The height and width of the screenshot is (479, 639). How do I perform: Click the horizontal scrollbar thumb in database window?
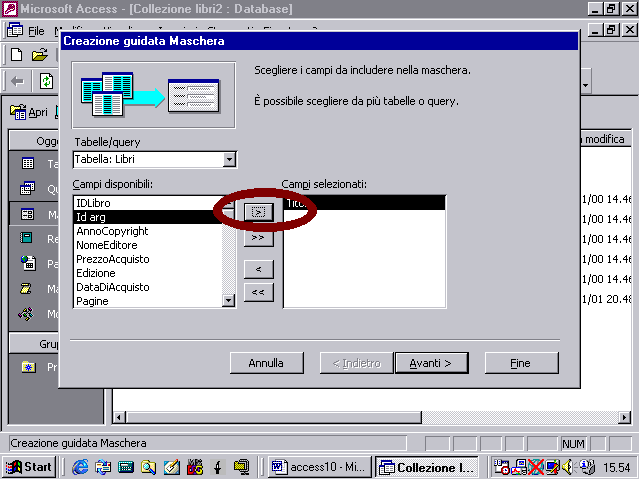pos(273,417)
